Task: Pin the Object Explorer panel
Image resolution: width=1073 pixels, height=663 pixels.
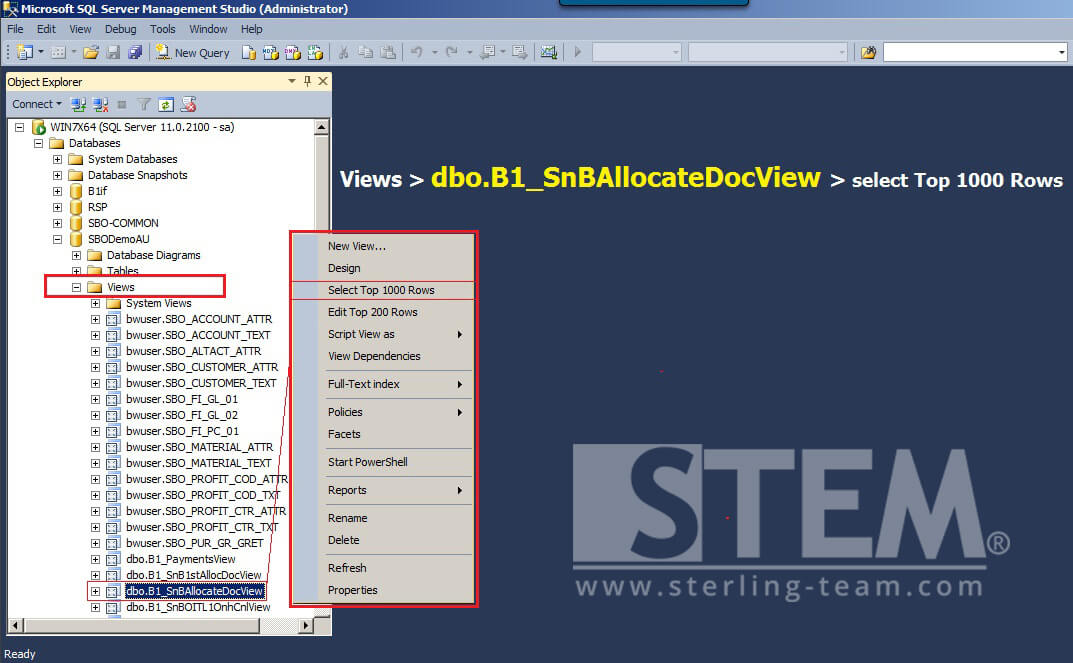Action: click(307, 81)
